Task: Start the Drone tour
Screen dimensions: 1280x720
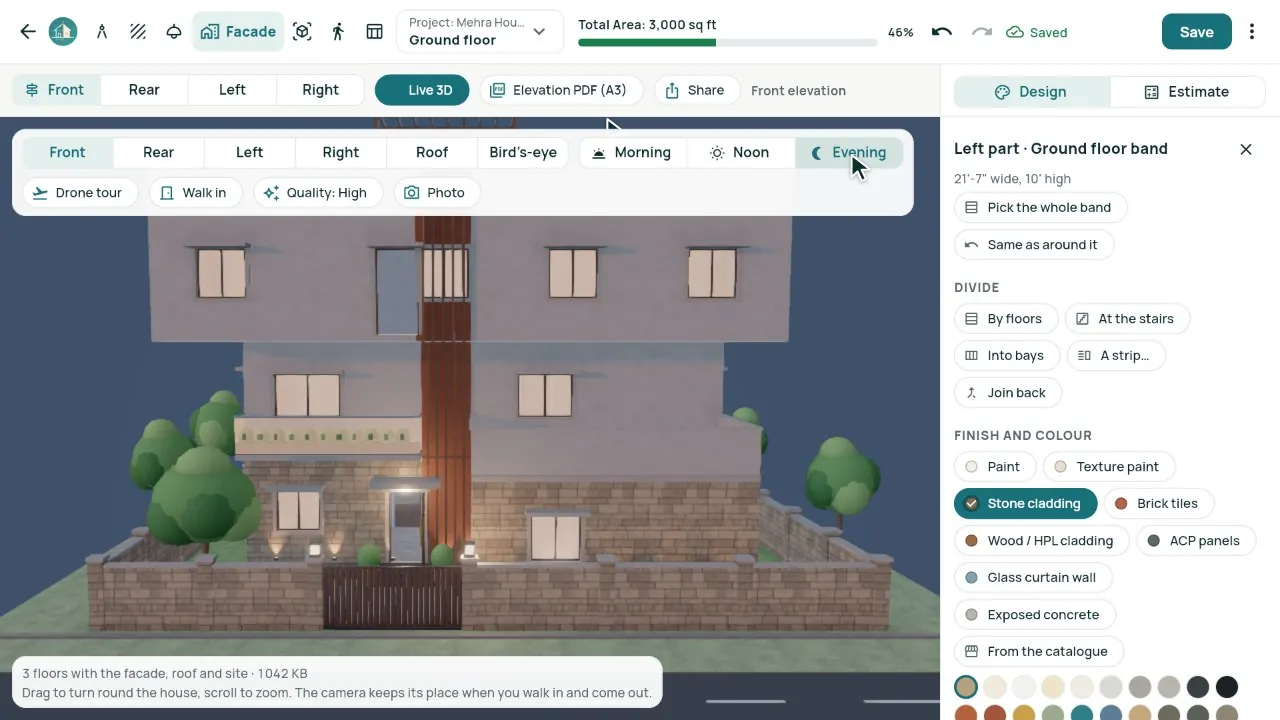Action: coord(77,193)
